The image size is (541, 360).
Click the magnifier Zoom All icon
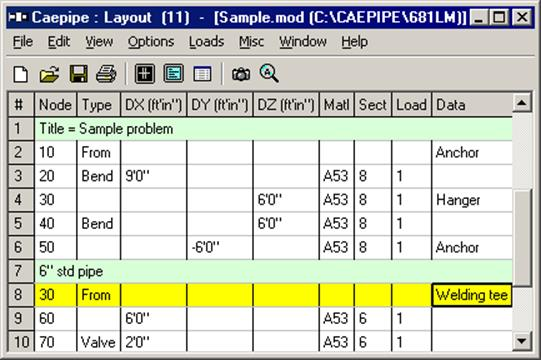(269, 73)
